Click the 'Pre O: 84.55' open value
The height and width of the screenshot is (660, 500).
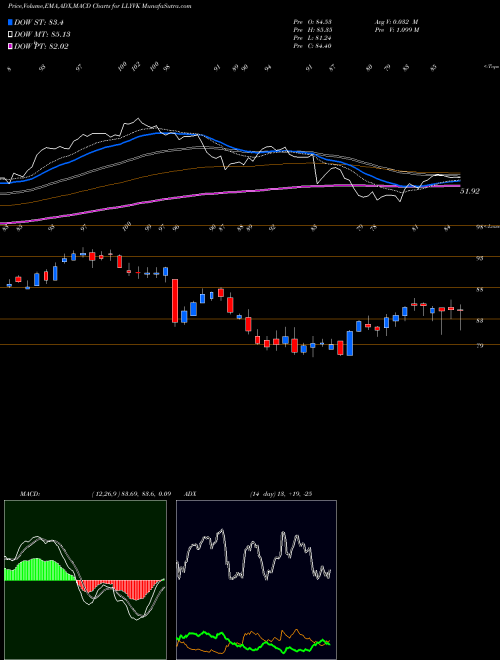(x=312, y=22)
